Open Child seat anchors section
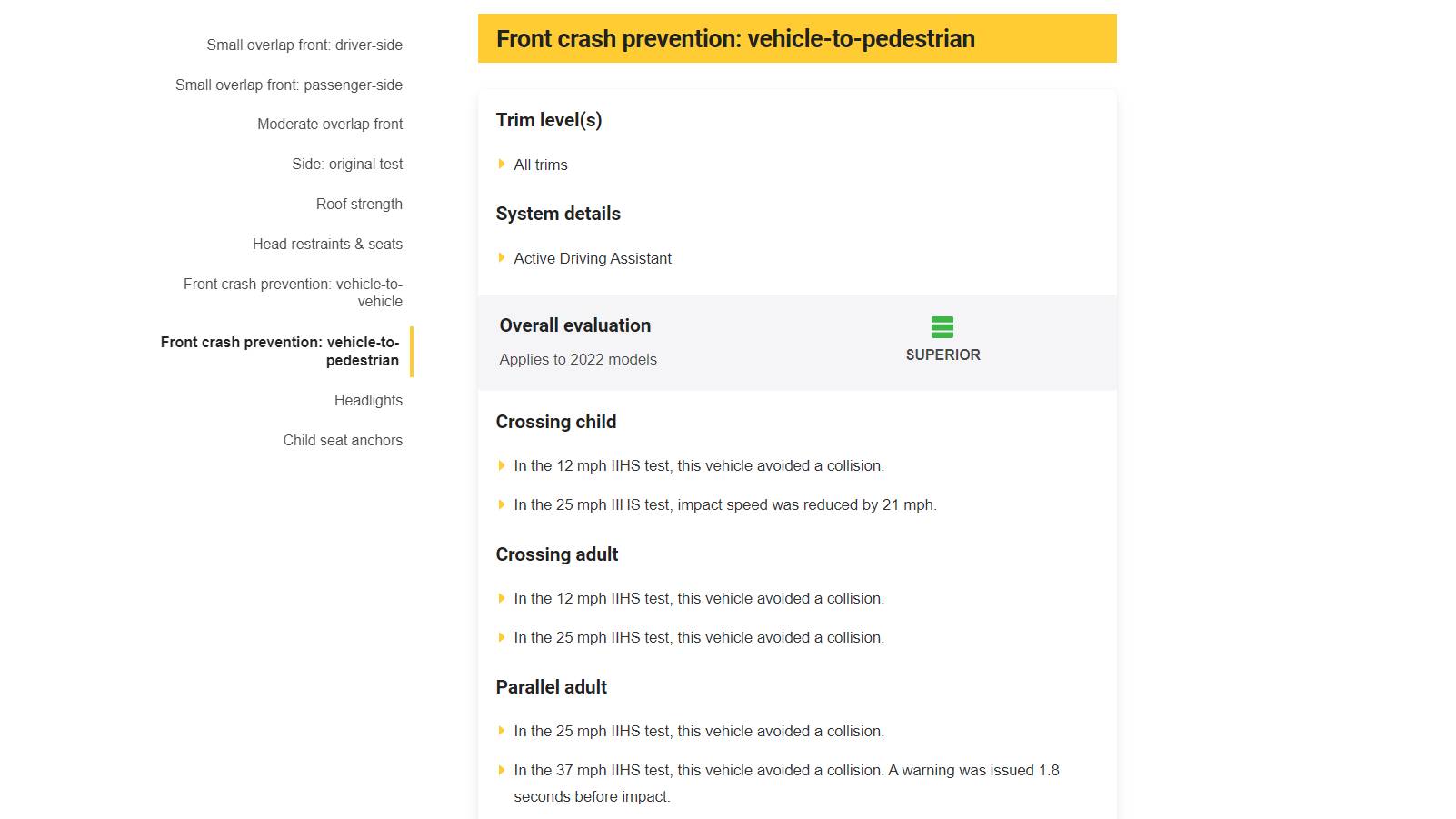Image resolution: width=1456 pixels, height=819 pixels. [x=343, y=440]
